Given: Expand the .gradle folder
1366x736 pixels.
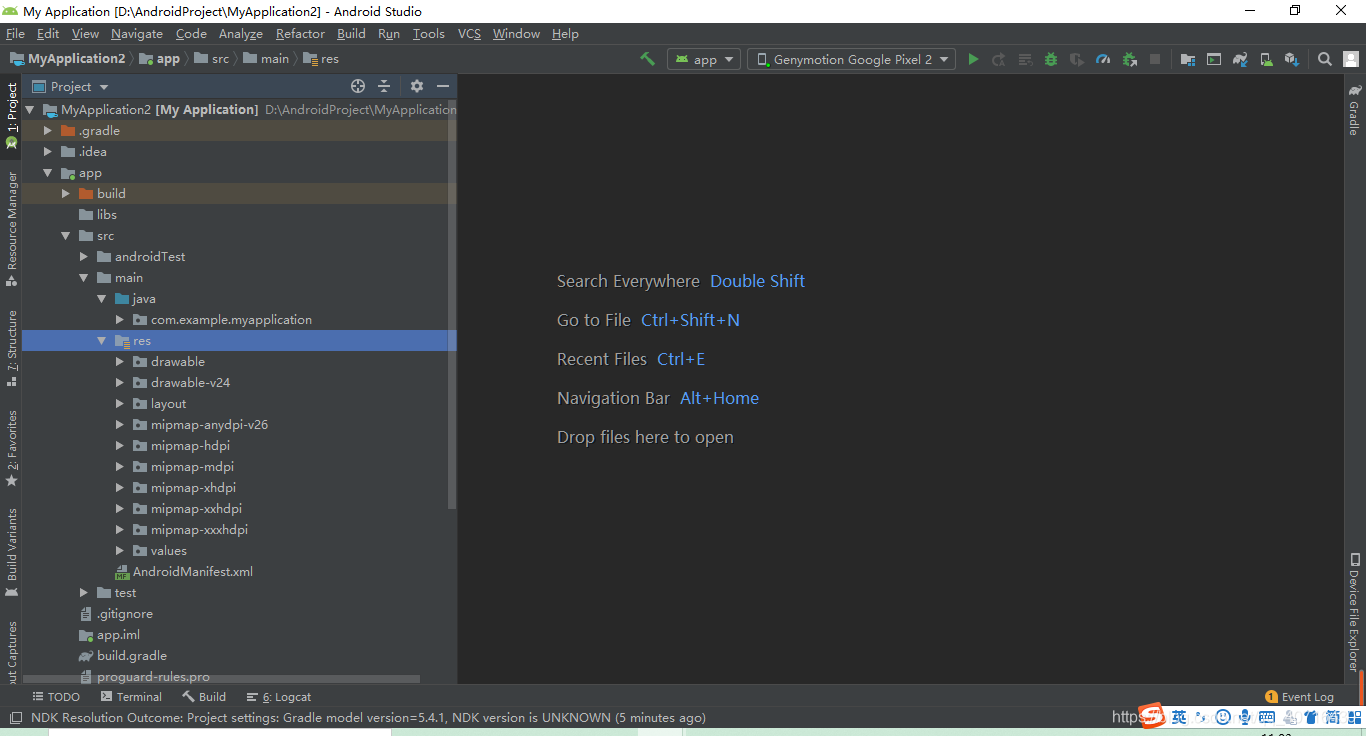Looking at the screenshot, I should pyautogui.click(x=47, y=130).
